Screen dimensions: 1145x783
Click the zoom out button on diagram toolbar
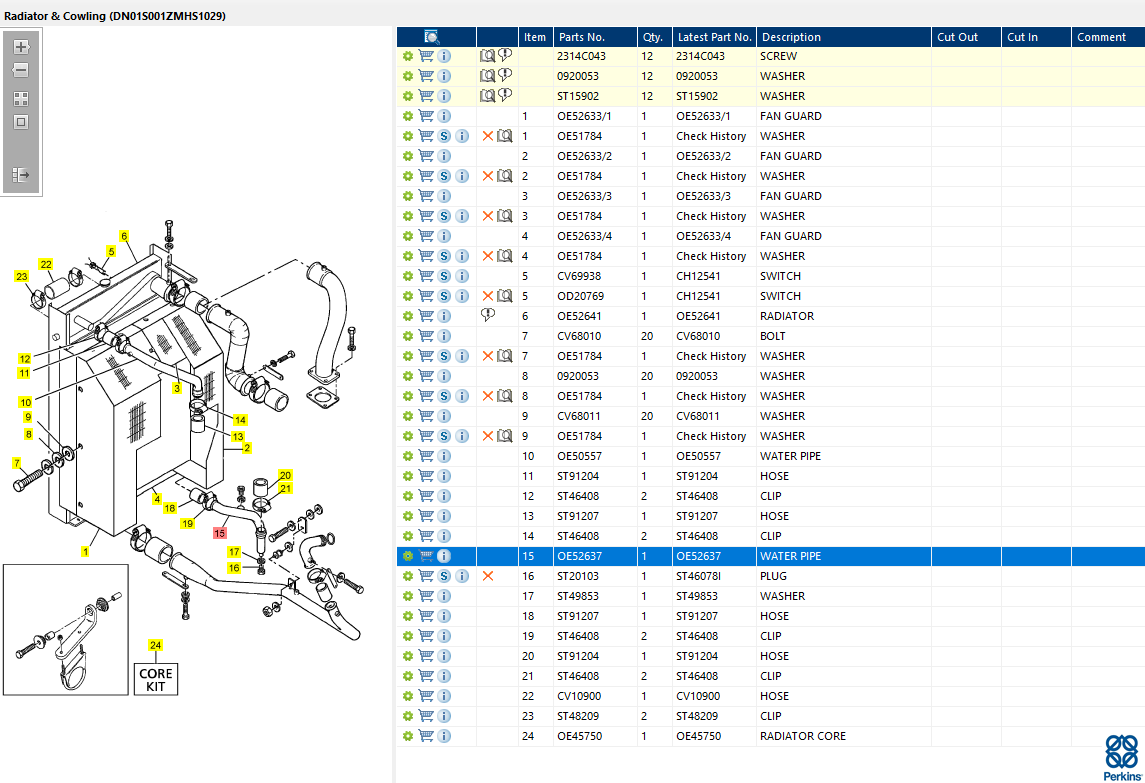coord(21,71)
